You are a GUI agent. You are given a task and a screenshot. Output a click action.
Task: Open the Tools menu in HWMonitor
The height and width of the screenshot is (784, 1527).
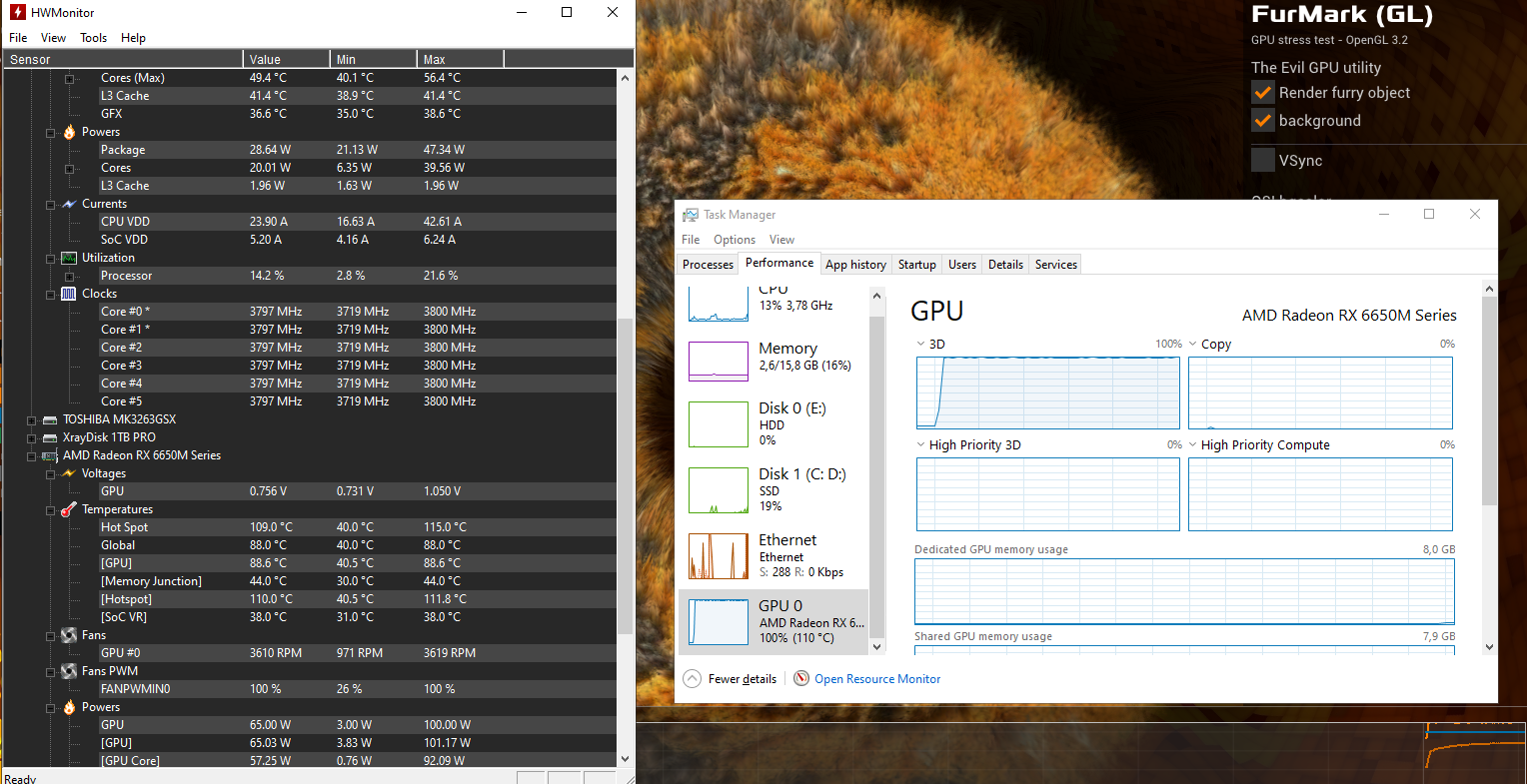[93, 38]
